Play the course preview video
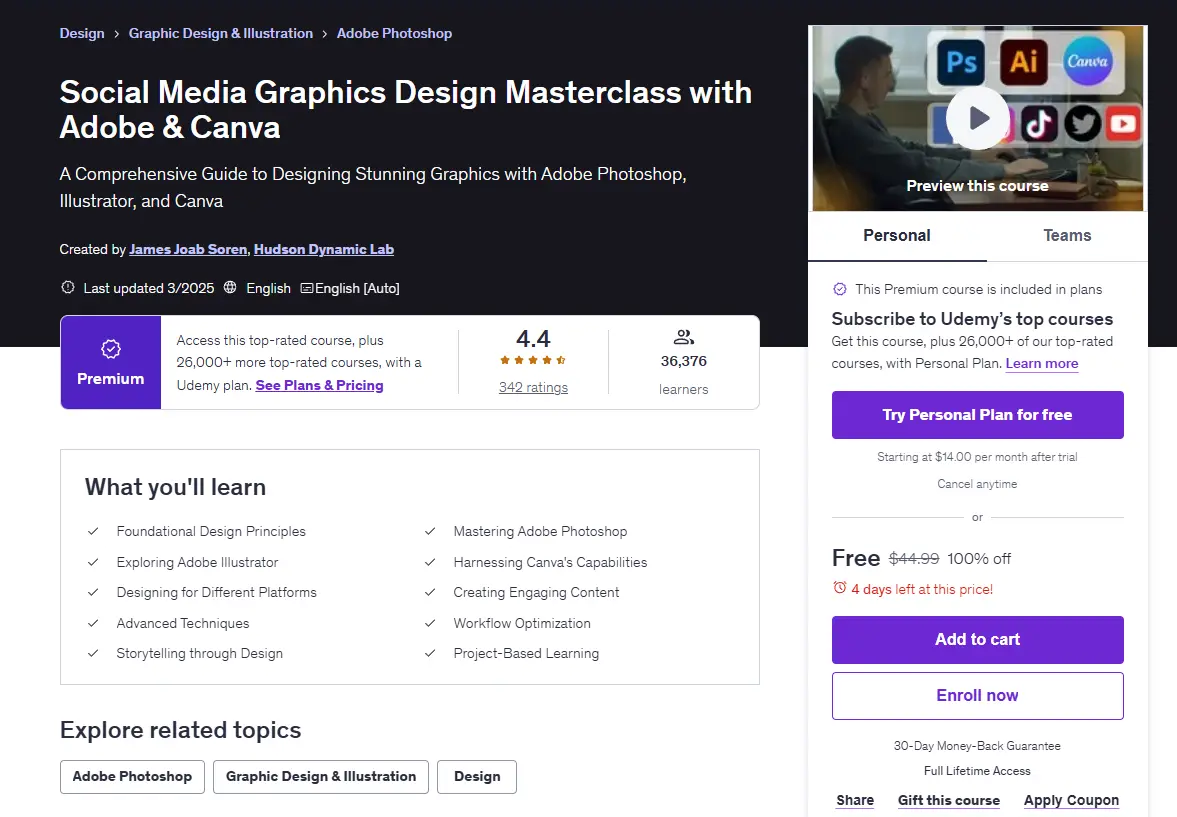The width and height of the screenshot is (1177, 817). 977,118
